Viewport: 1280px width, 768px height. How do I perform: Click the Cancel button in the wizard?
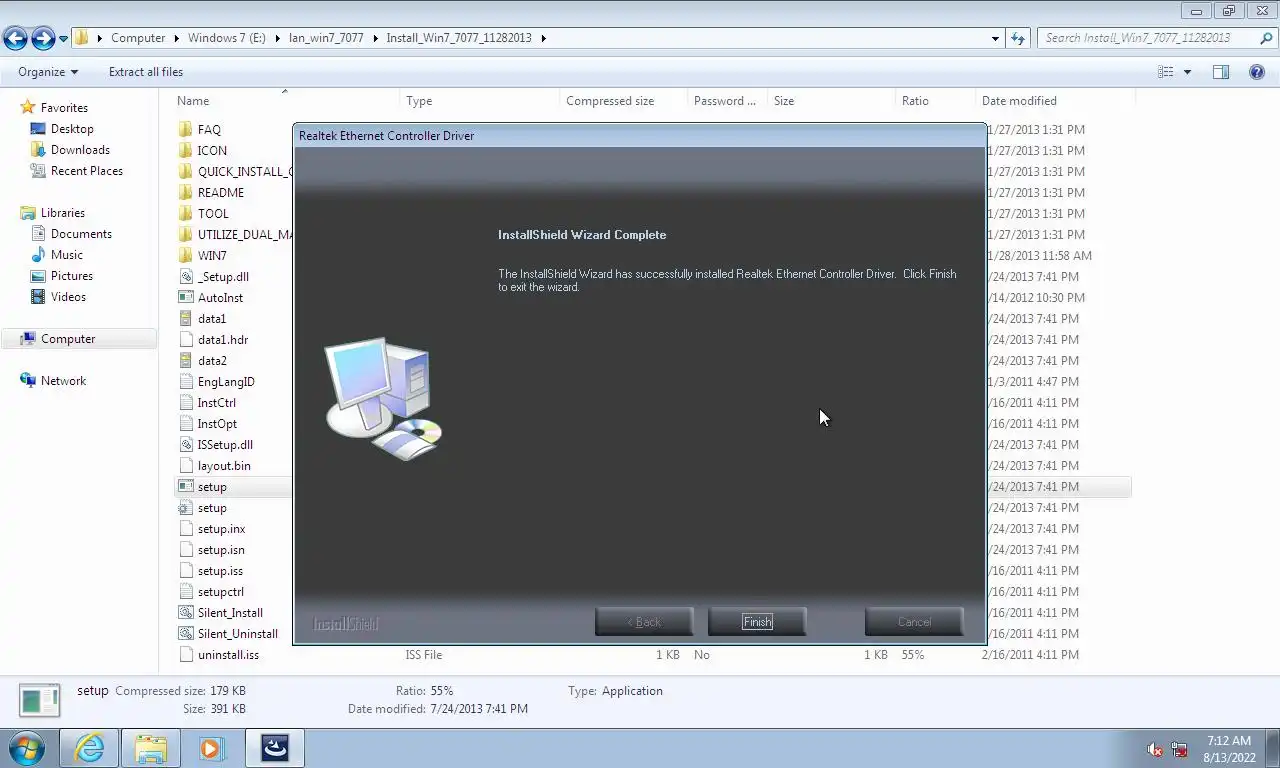tap(914, 622)
